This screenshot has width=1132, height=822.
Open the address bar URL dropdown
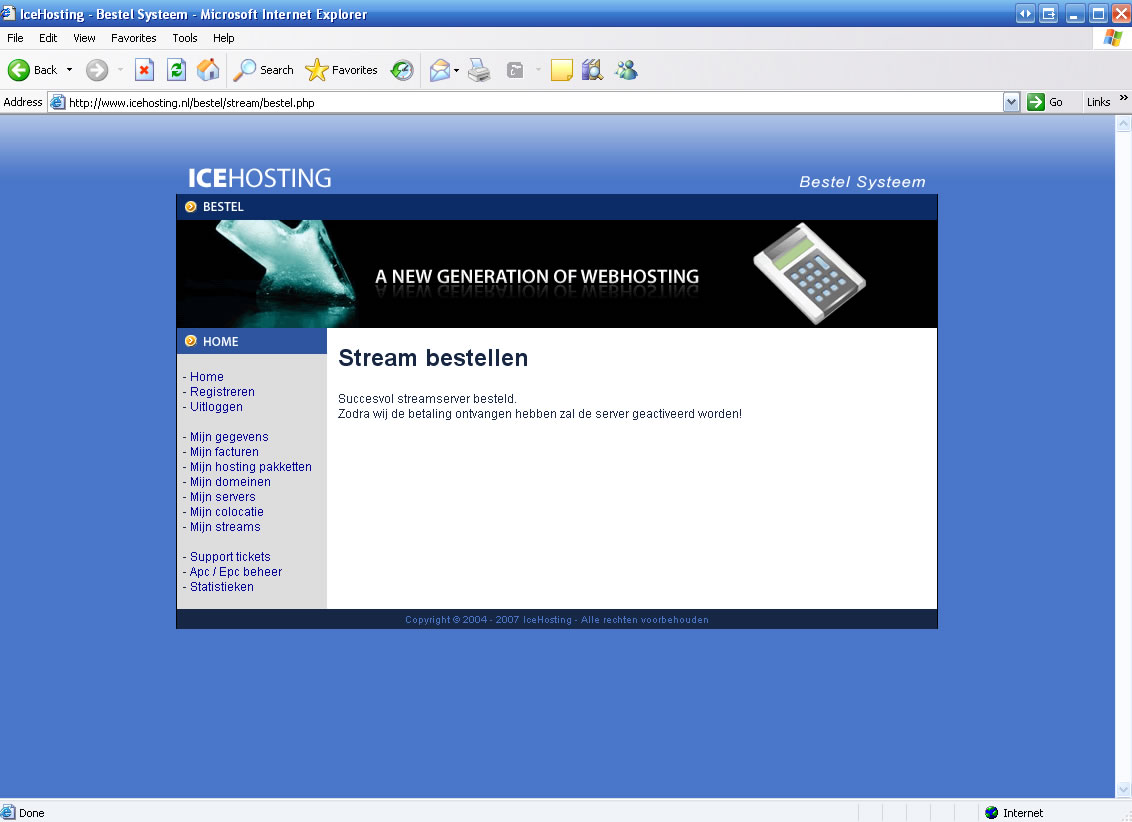click(x=1011, y=102)
